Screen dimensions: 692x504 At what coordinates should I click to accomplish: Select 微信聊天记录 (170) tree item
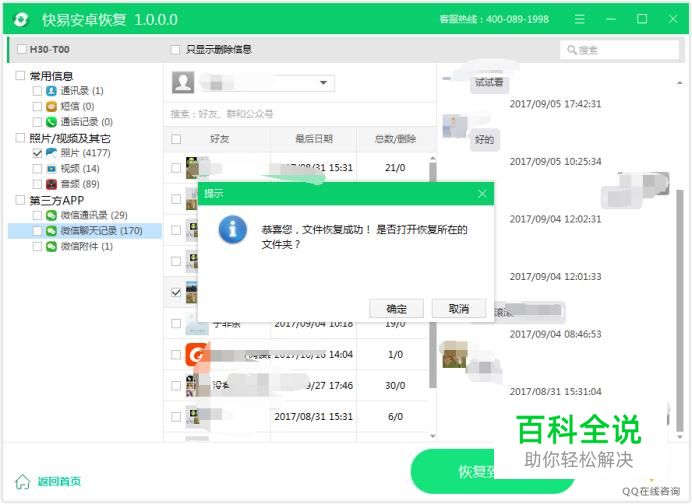coord(85,231)
